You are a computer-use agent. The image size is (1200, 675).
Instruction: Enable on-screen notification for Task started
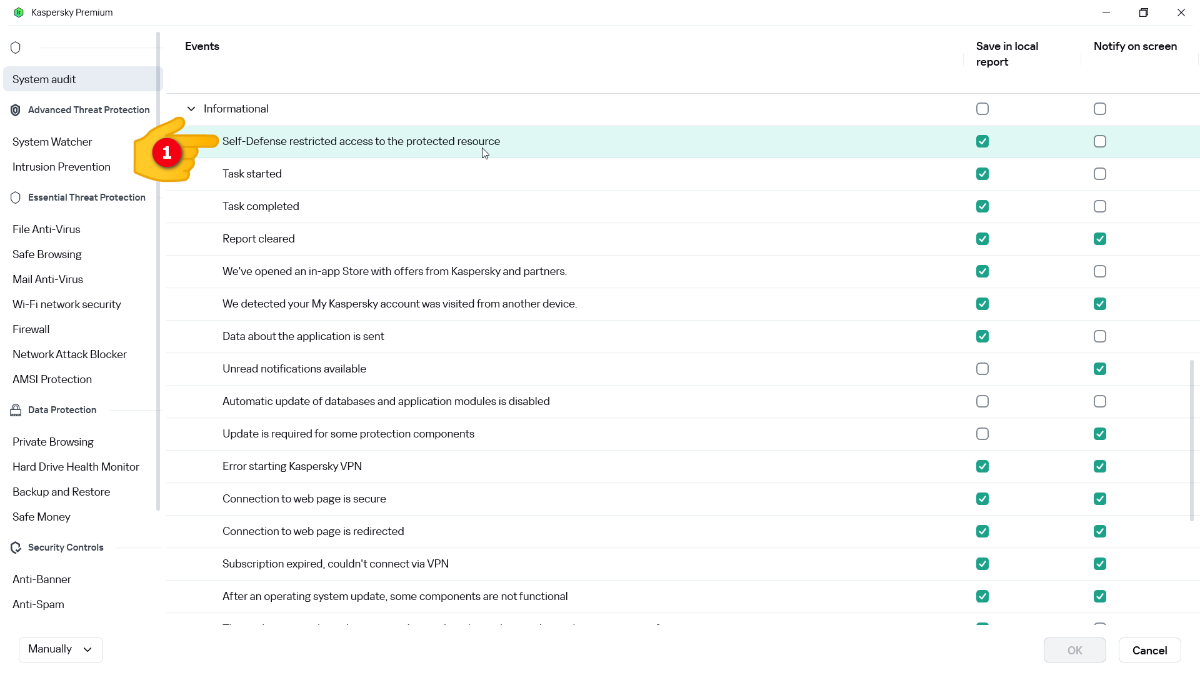click(x=1100, y=174)
